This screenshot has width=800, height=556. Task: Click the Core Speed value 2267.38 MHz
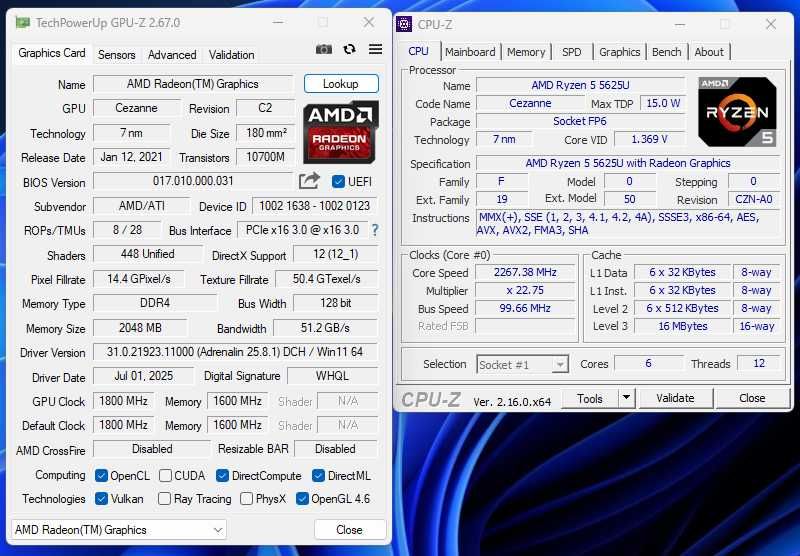pyautogui.click(x=525, y=272)
